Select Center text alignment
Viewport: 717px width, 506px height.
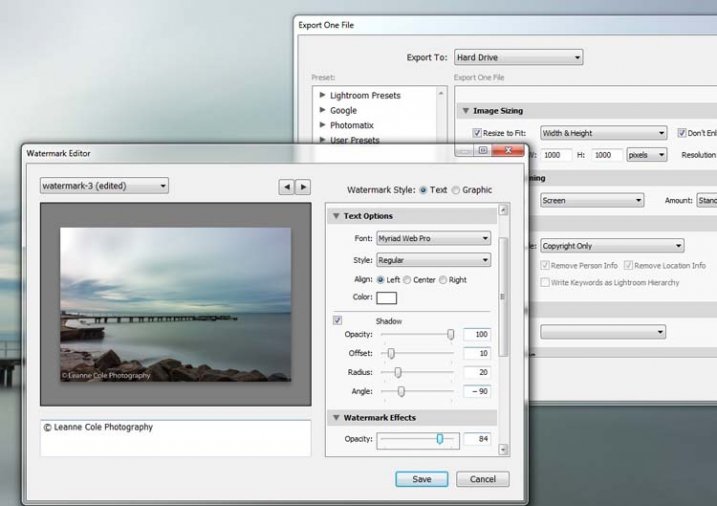(x=408, y=280)
